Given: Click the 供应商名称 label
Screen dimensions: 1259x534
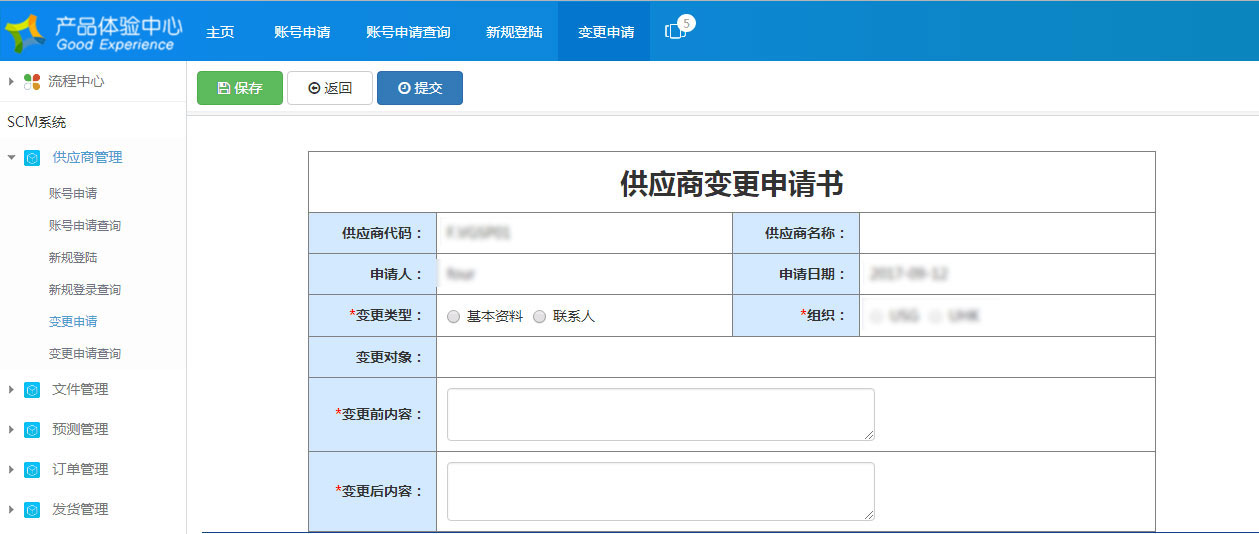Looking at the screenshot, I should [805, 233].
